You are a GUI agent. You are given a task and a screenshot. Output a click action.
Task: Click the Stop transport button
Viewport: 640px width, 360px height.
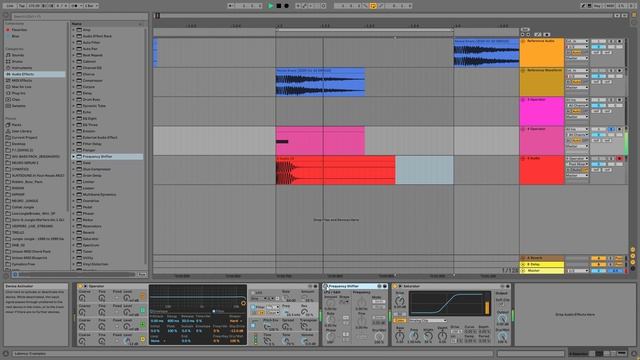click(x=279, y=6)
